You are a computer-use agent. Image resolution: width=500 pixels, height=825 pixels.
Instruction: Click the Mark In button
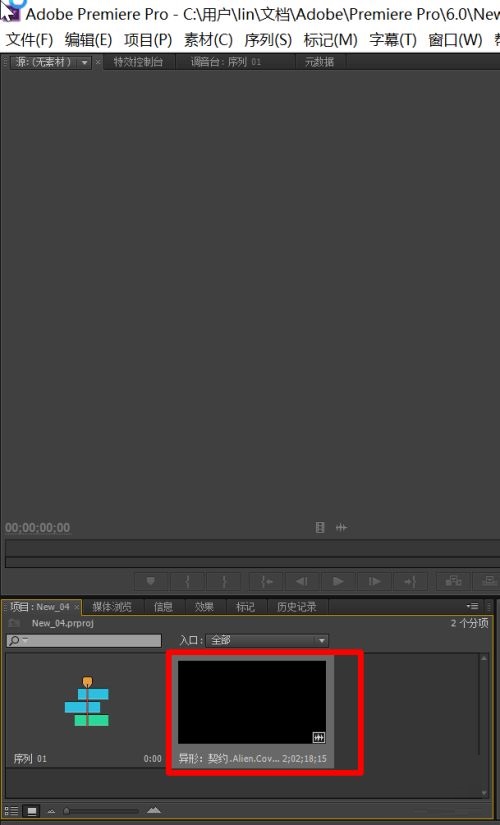pos(187,581)
